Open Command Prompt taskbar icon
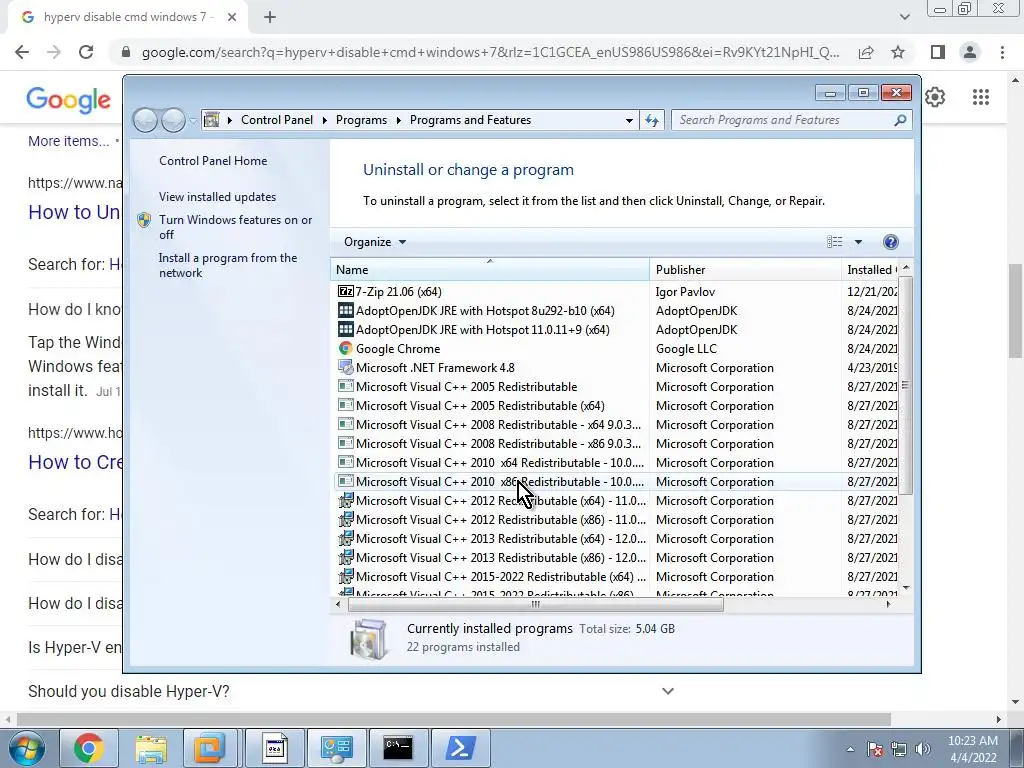 [398, 748]
